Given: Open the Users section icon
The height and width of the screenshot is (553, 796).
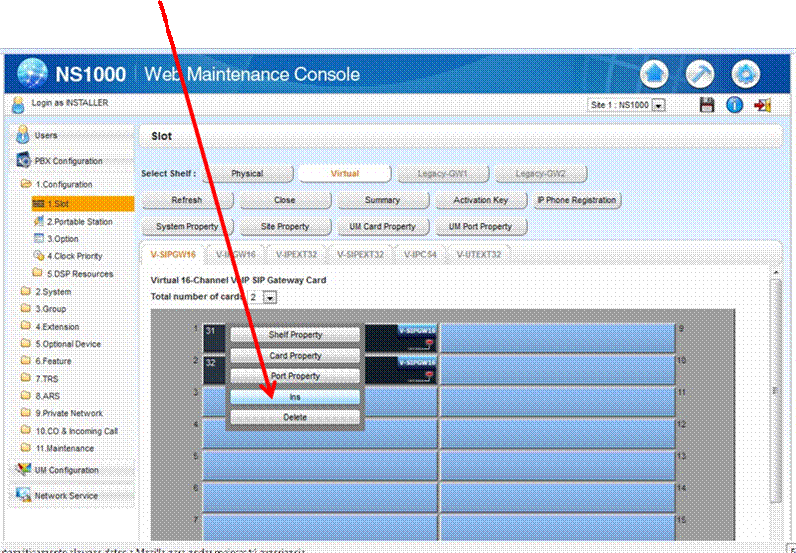Looking at the screenshot, I should (x=23, y=136).
